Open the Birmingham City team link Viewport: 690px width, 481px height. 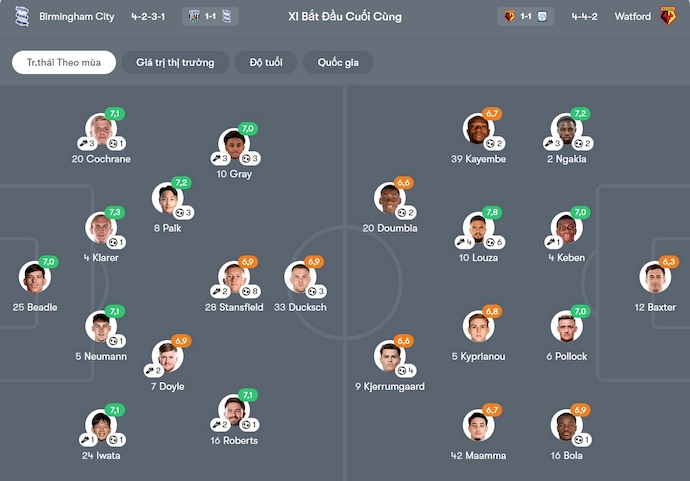78,17
